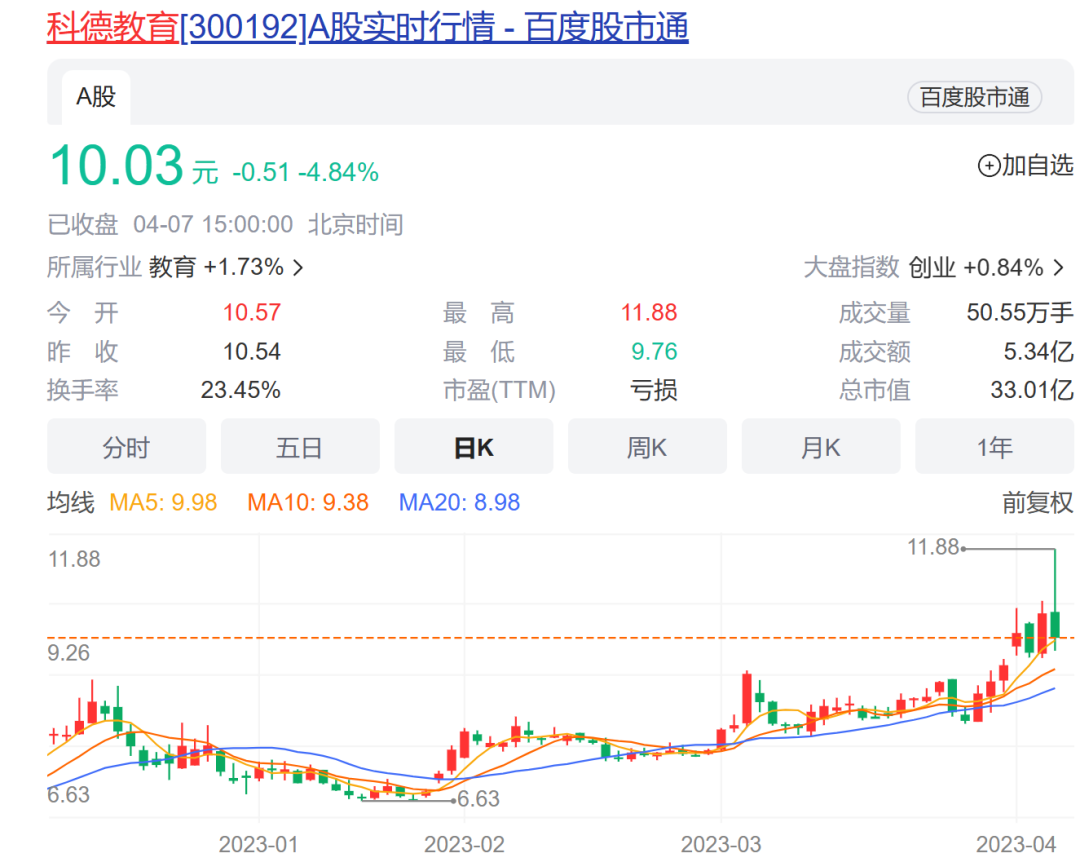Screen dimensions: 1080x862
Task: Click the 总市值 value 33.01亿
Action: pyautogui.click(x=1032, y=391)
